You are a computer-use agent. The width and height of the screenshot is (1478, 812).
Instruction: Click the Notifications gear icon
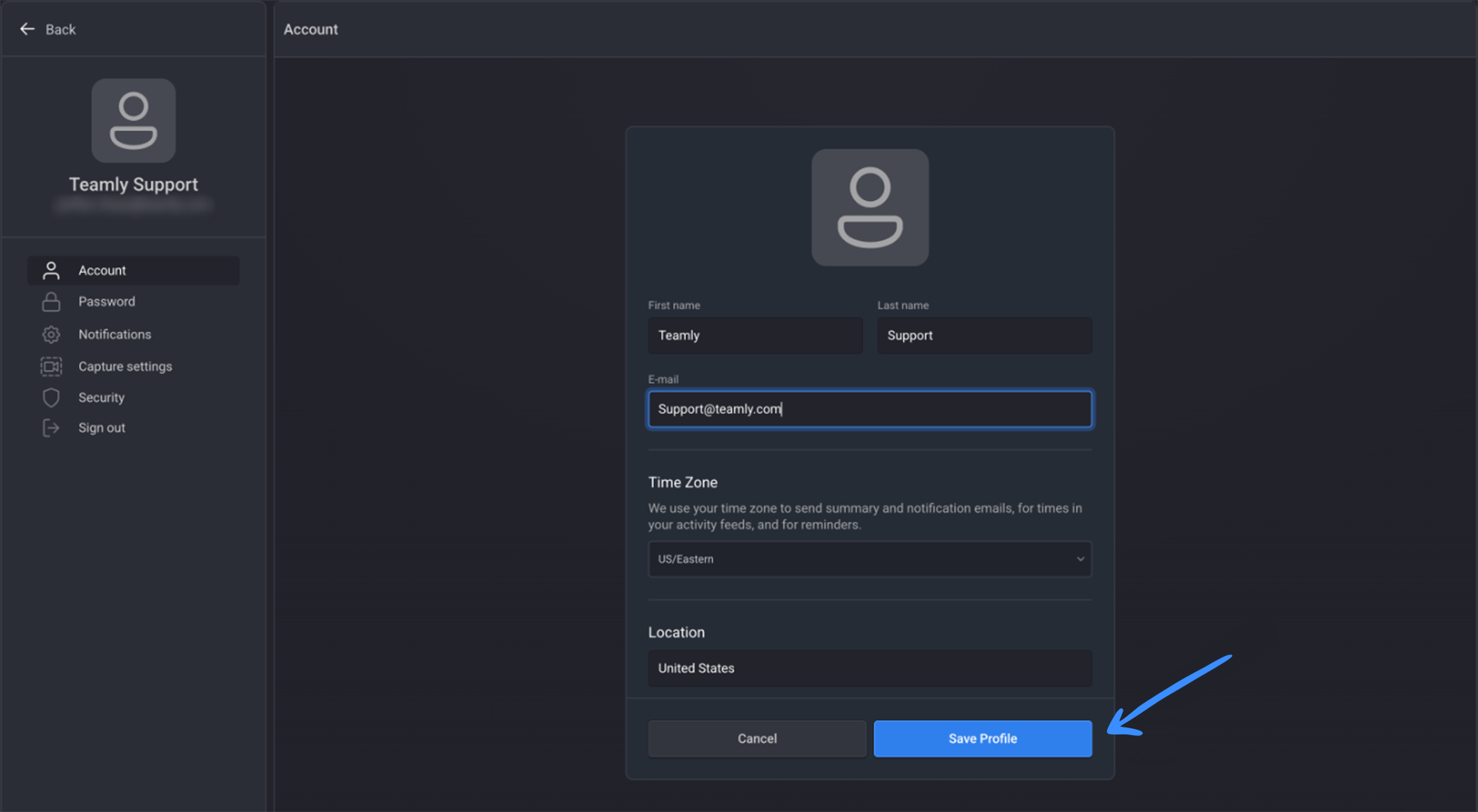coord(51,334)
